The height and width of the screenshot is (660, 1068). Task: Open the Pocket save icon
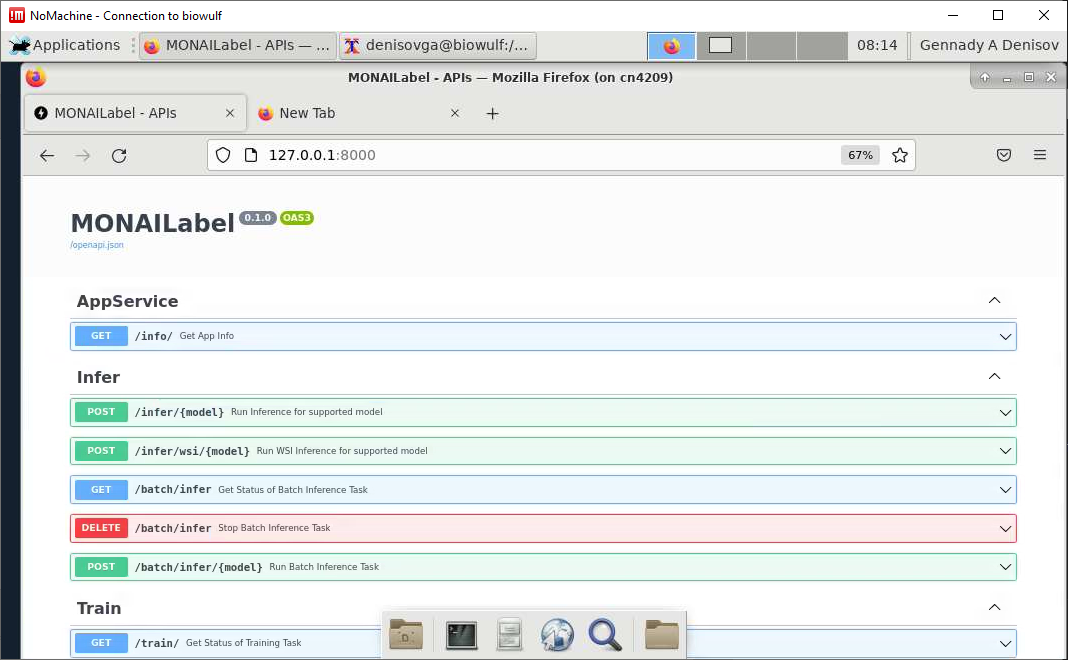click(1004, 155)
